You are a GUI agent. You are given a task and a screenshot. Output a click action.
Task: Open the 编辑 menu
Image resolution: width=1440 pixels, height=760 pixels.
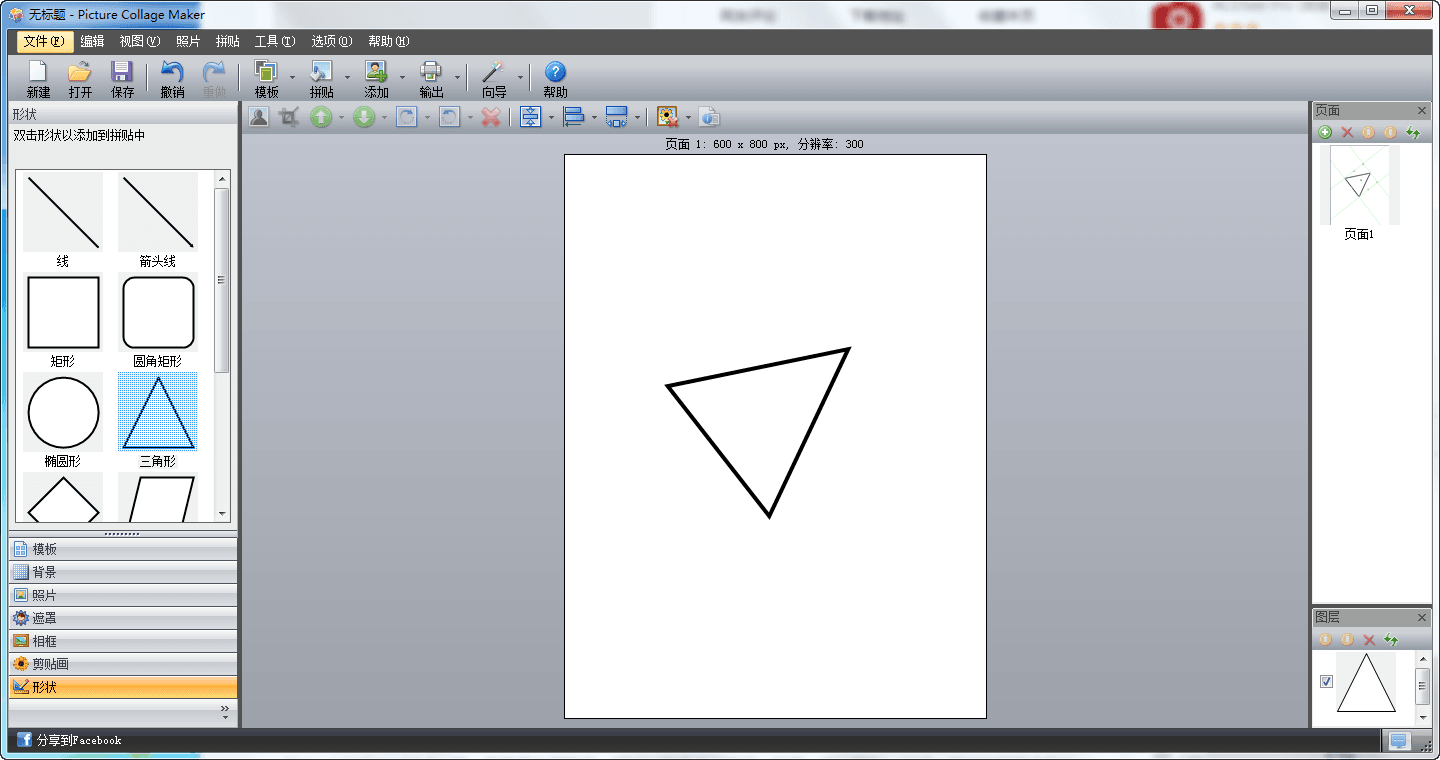[x=92, y=41]
